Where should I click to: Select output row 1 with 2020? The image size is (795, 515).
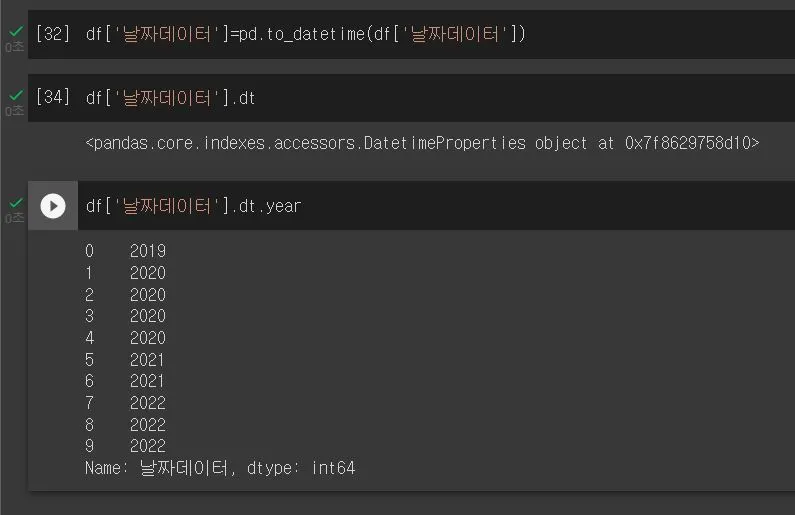(x=125, y=273)
